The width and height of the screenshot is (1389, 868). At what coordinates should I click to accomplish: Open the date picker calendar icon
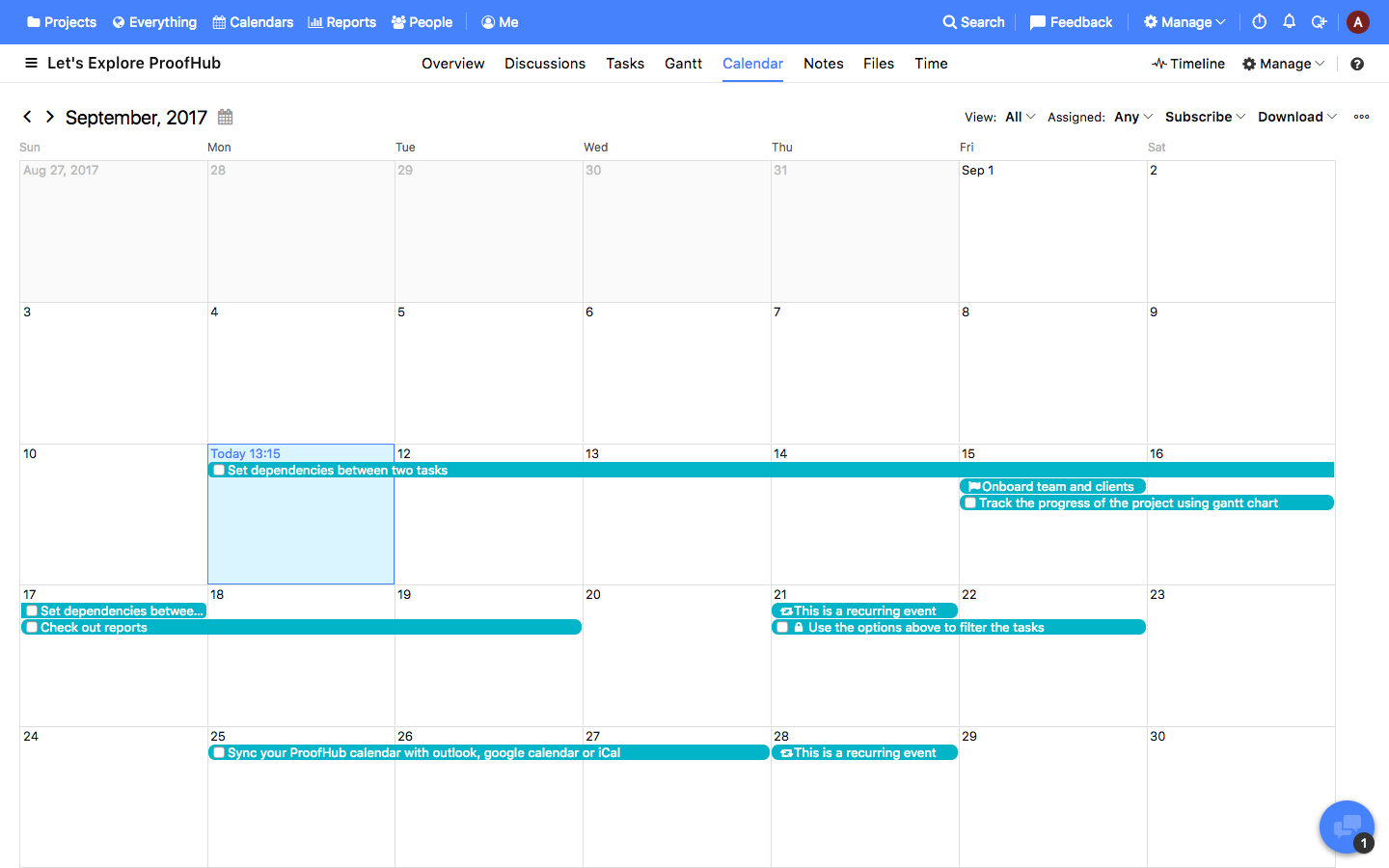click(225, 117)
